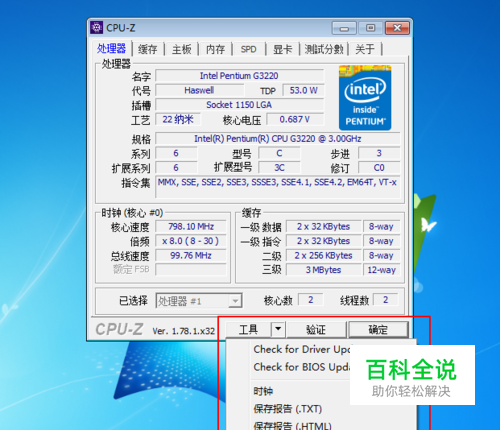
Task: Maximize the CPU-Z window
Action: 370,28
